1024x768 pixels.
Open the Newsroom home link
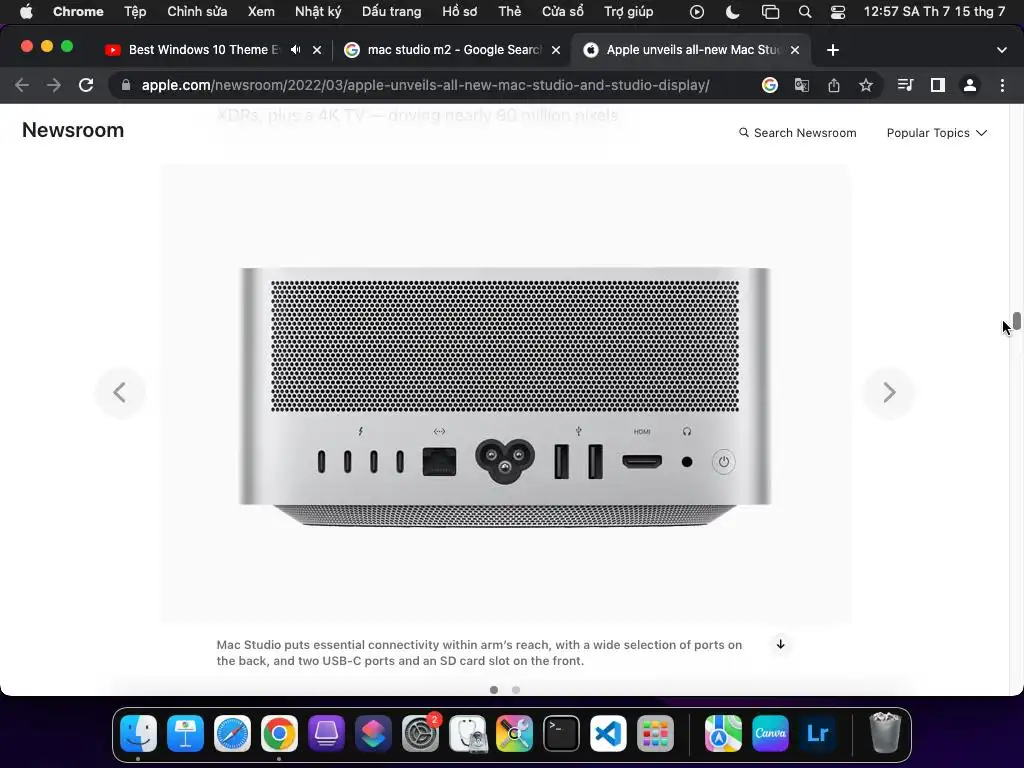point(73,130)
